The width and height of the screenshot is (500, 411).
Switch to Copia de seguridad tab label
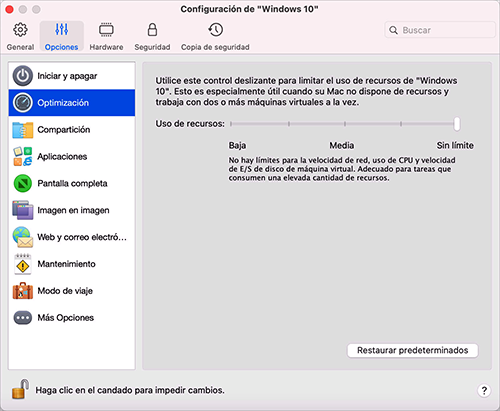[x=215, y=47]
